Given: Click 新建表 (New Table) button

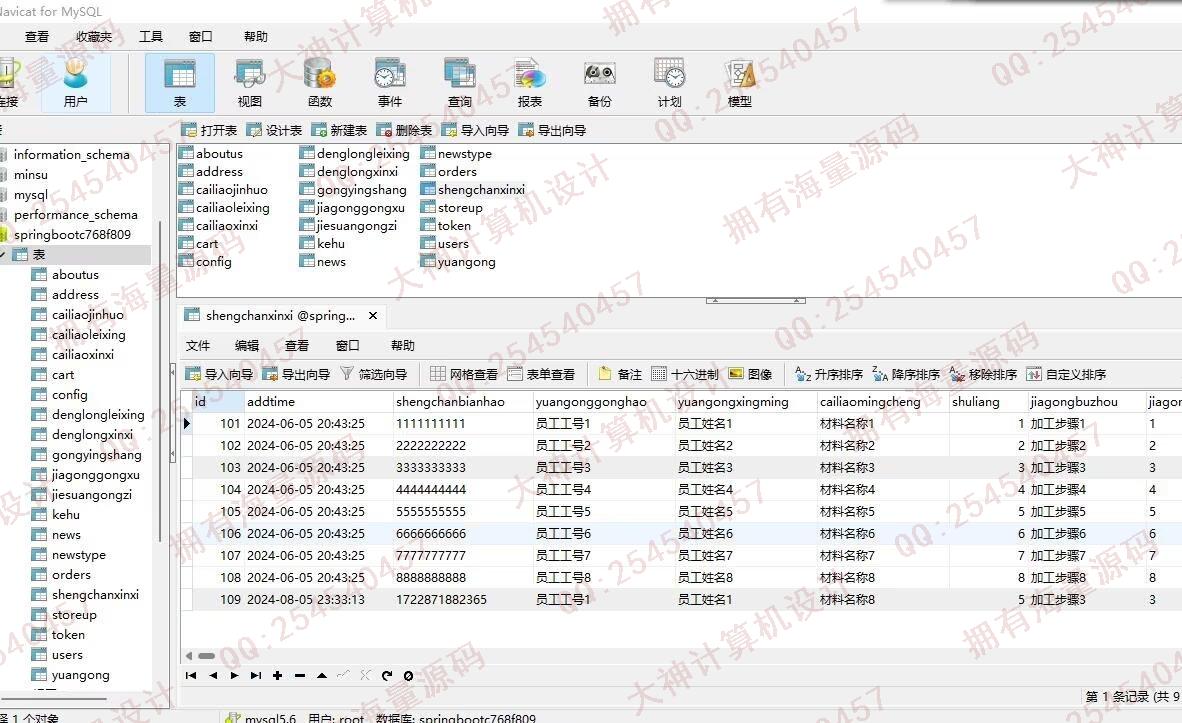Looking at the screenshot, I should (339, 130).
